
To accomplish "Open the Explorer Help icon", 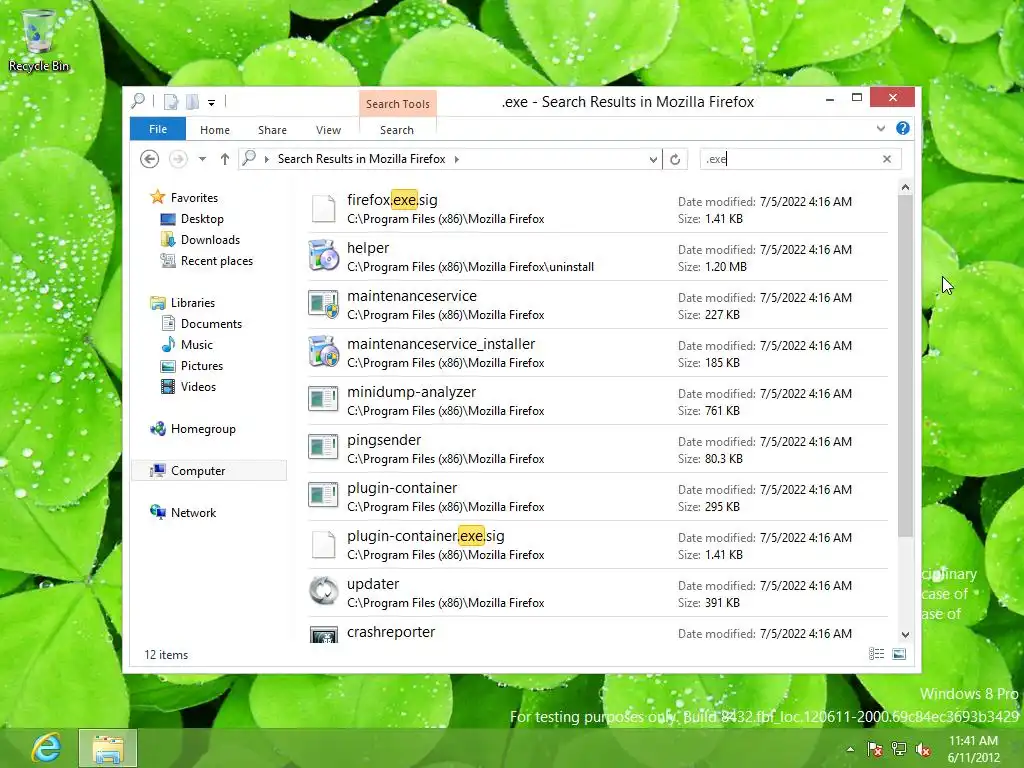I will (x=903, y=128).
